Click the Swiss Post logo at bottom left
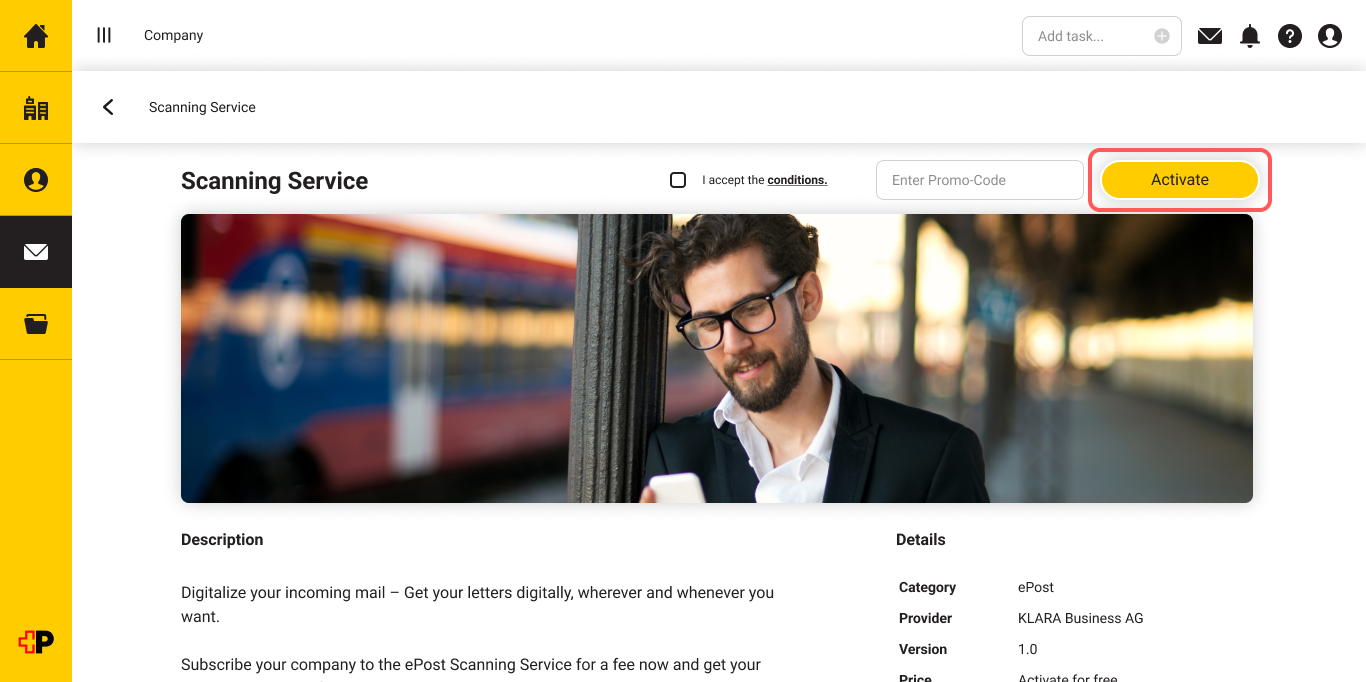This screenshot has width=1366, height=682. point(36,643)
